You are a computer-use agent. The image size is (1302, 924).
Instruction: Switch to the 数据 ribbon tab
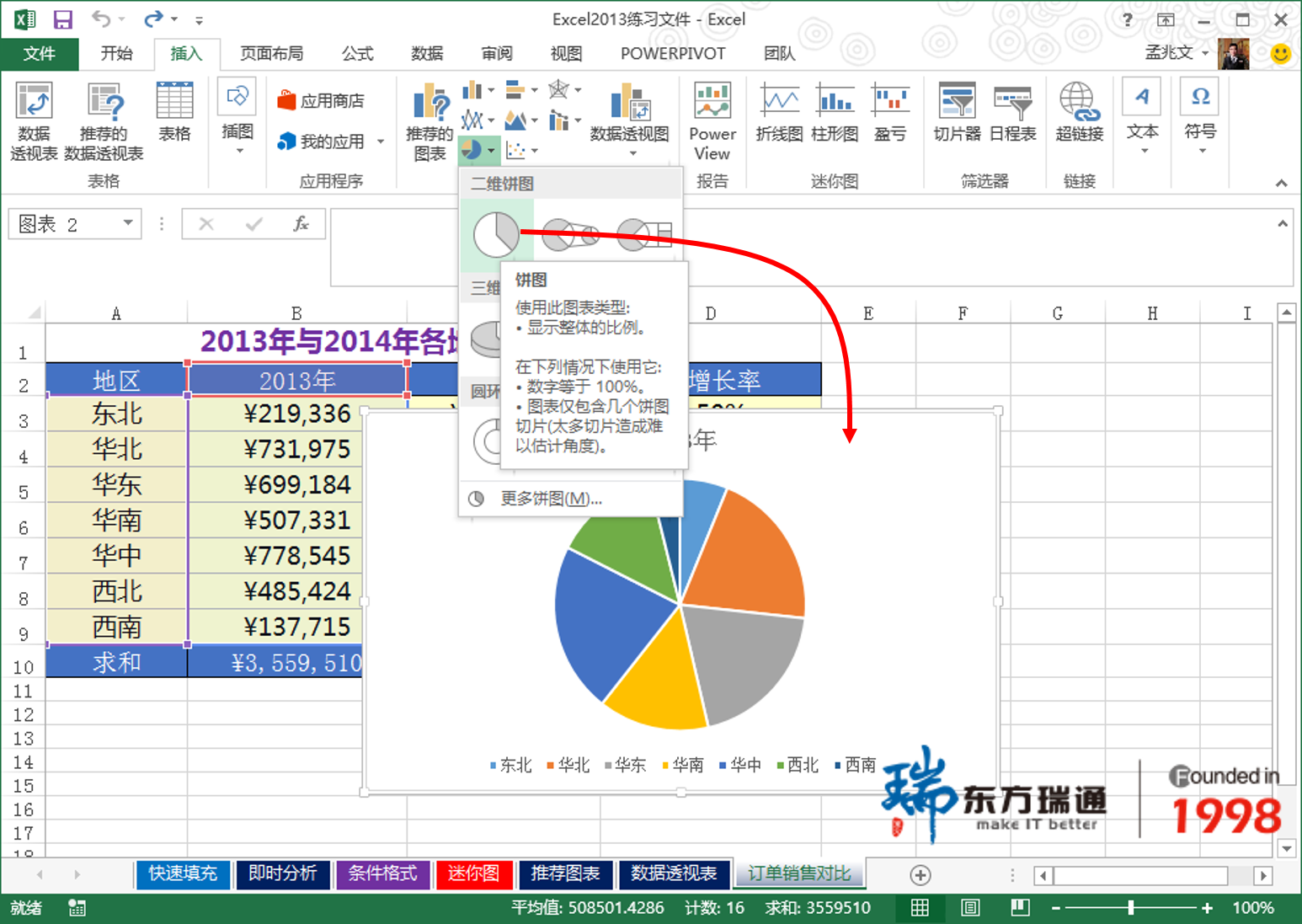coord(427,53)
